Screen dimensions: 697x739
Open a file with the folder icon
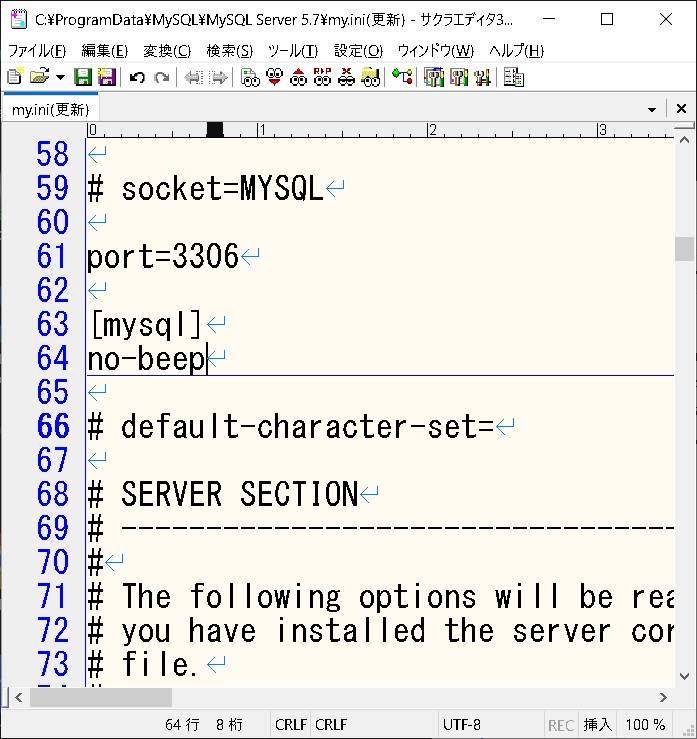pyautogui.click(x=39, y=77)
